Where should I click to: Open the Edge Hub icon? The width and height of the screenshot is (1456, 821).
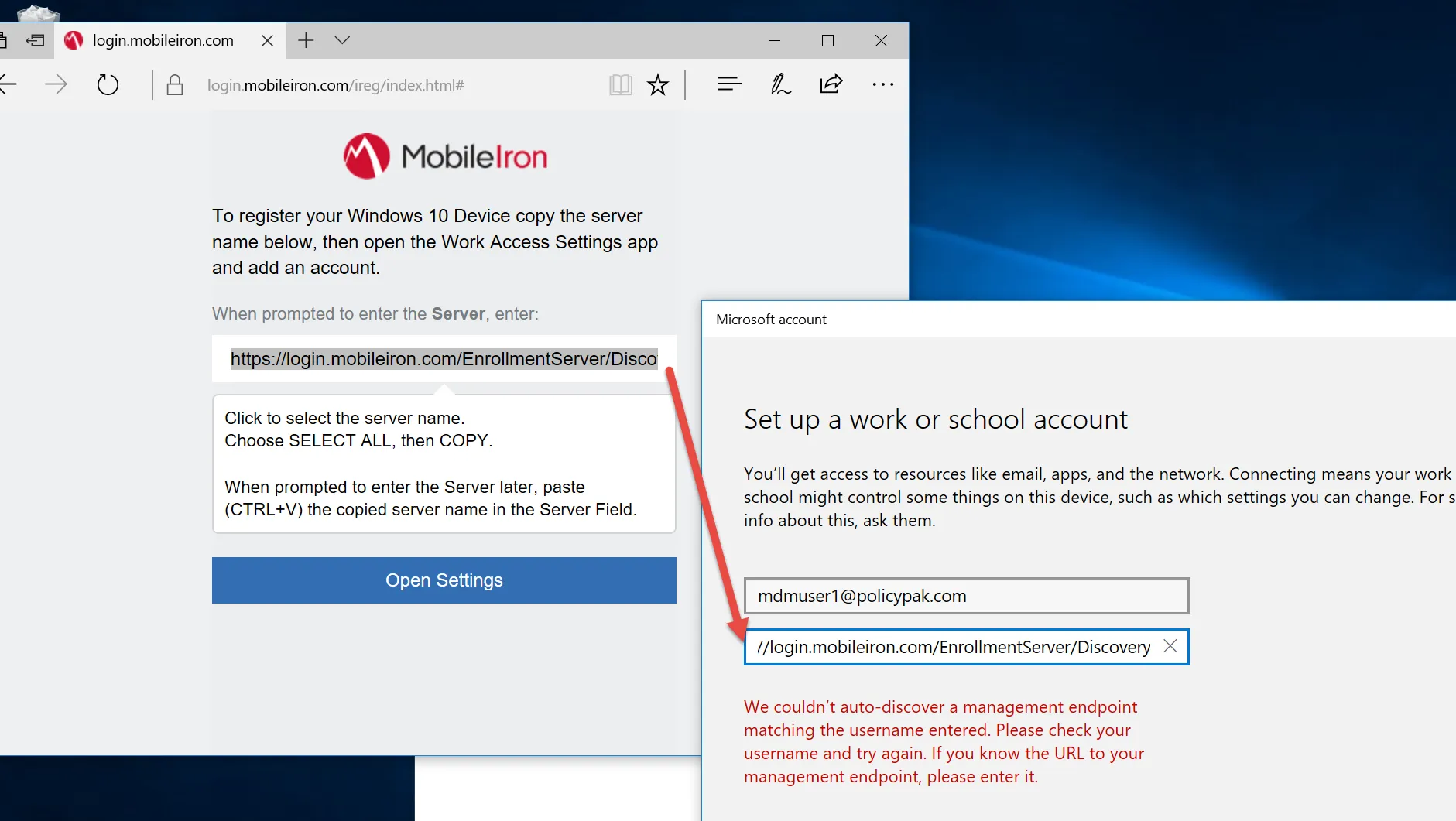(729, 84)
